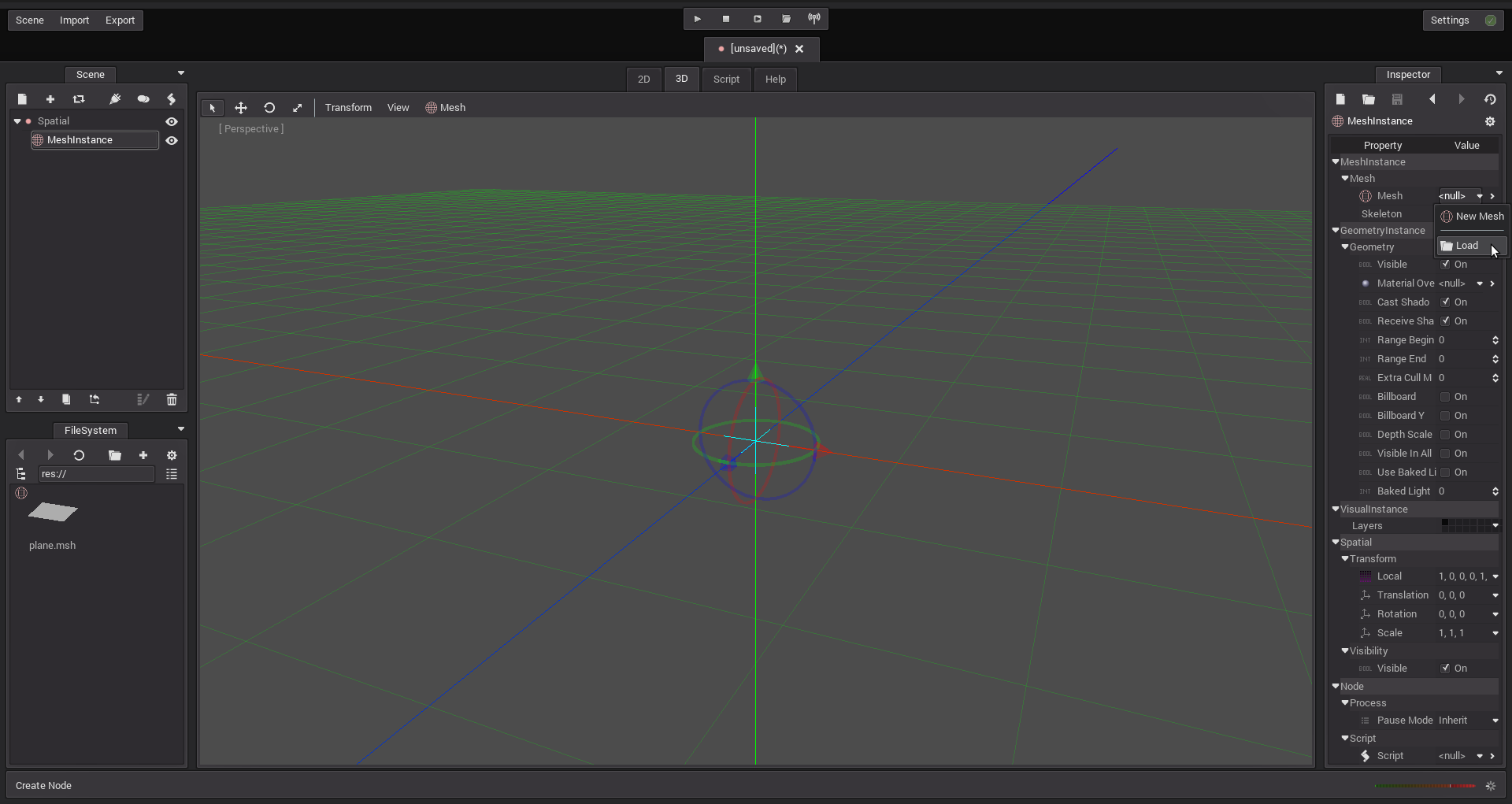This screenshot has width=1512, height=804.
Task: Click the res:// path input field
Action: point(97,474)
